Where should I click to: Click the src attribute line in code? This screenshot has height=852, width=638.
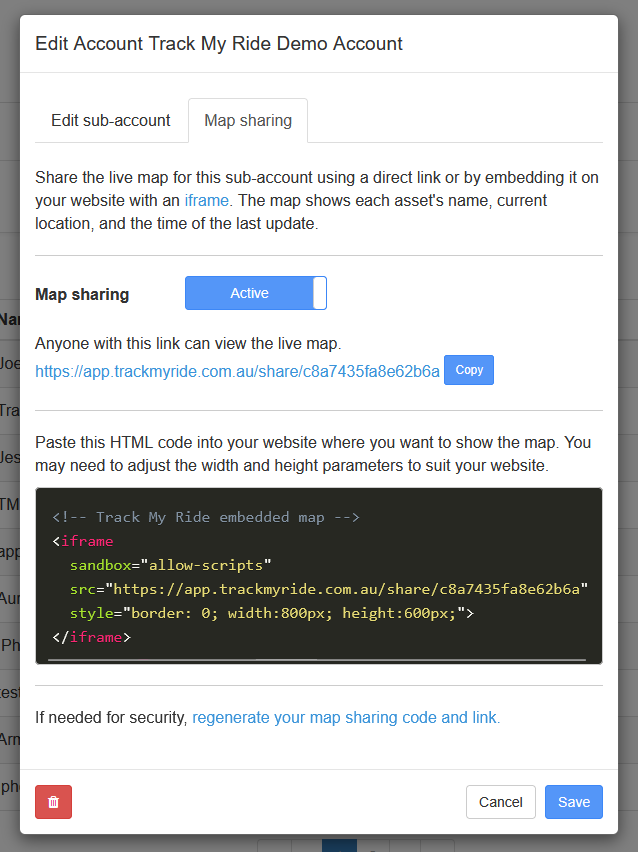click(x=329, y=590)
